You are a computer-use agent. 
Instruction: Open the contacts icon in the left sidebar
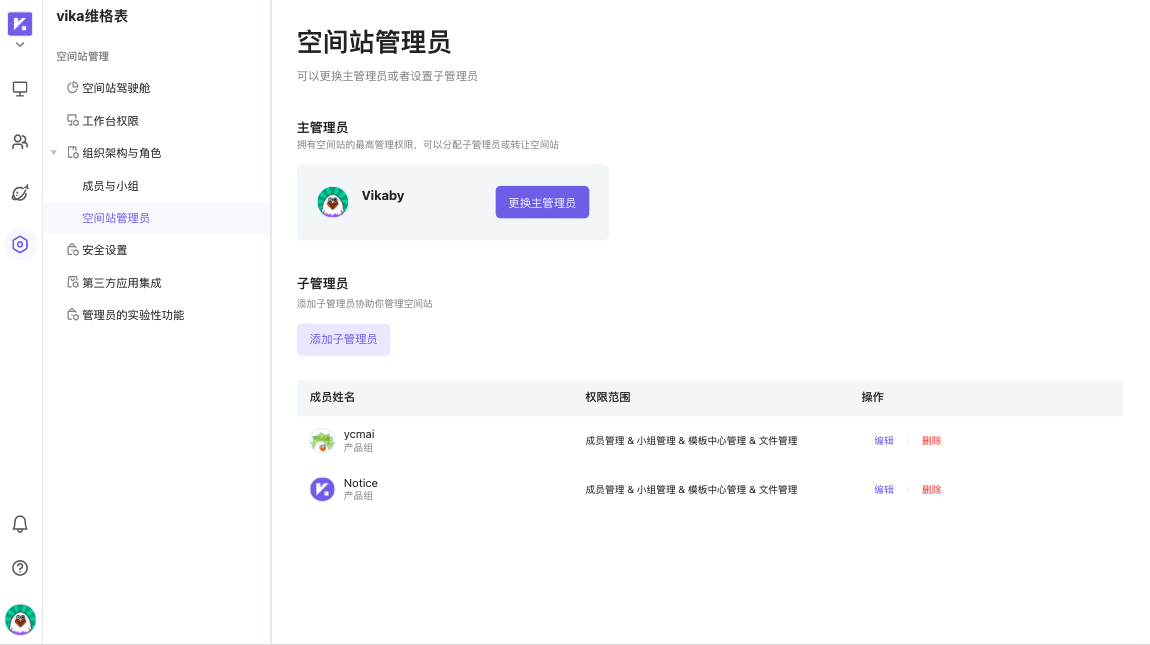point(20,141)
